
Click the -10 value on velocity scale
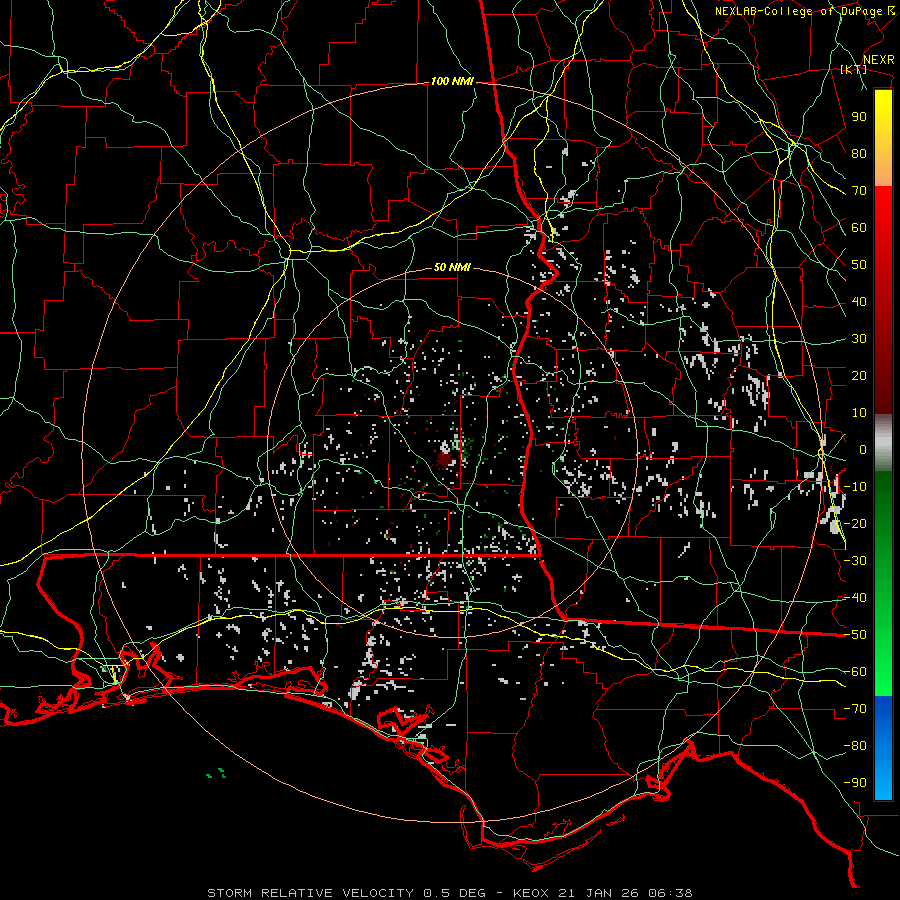coord(855,487)
